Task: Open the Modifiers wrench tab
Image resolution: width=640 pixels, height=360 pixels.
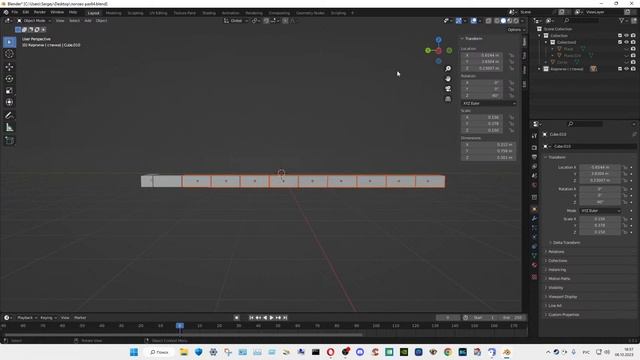Action: (534, 219)
